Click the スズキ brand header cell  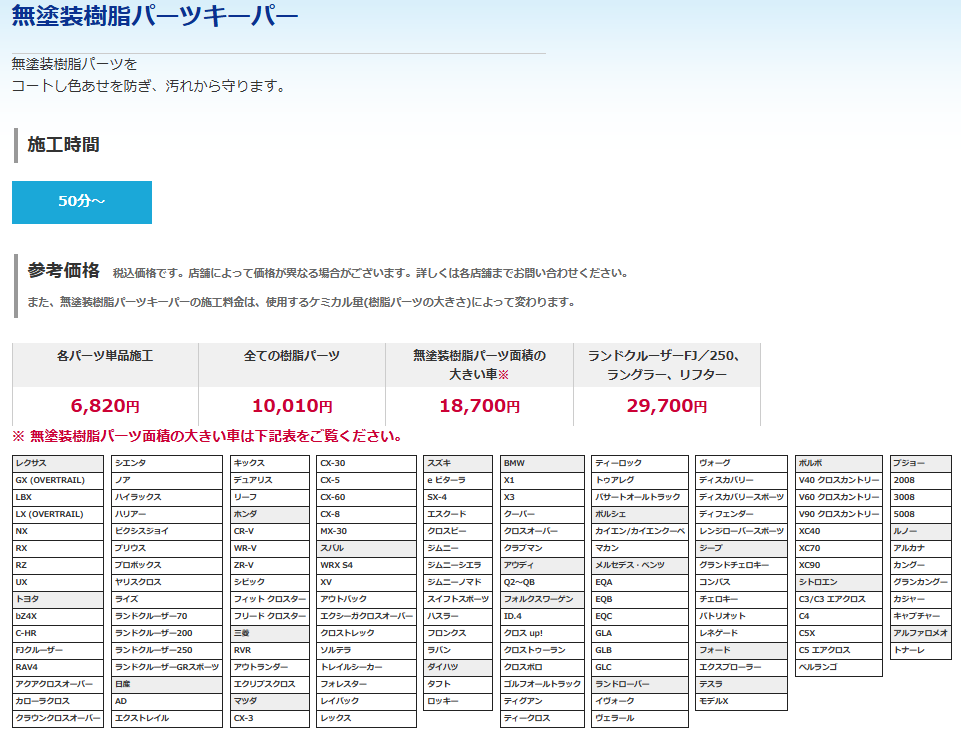coord(458,463)
